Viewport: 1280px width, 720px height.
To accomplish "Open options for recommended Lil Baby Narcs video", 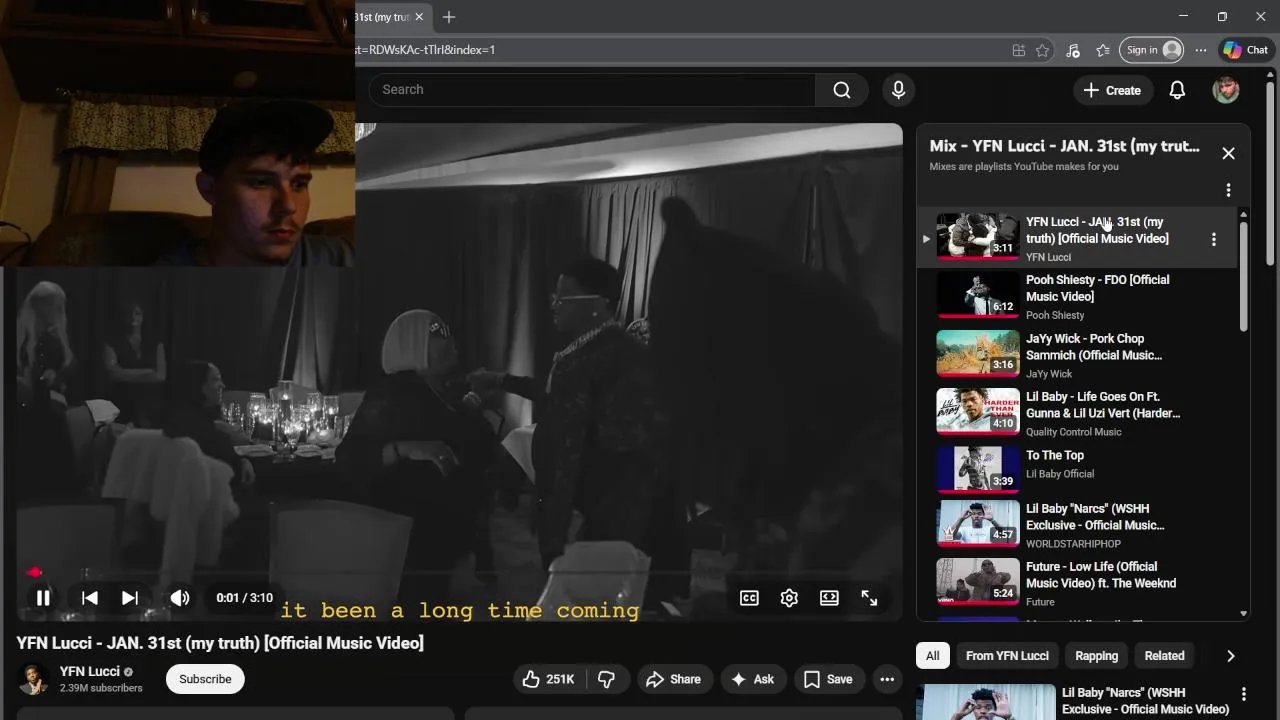I will [x=1243, y=694].
